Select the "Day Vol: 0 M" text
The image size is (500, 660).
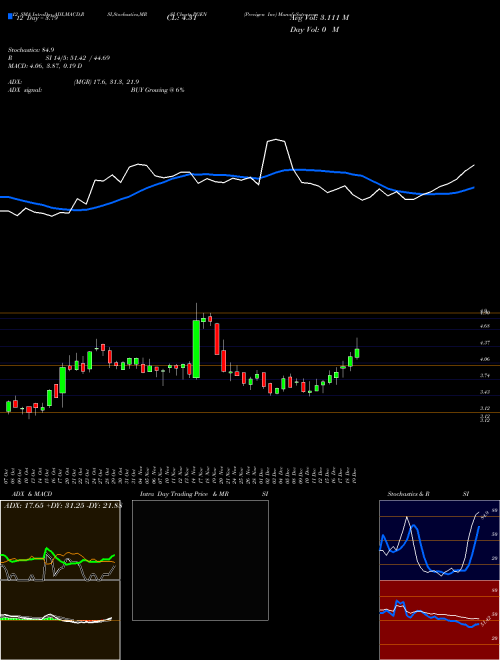pyautogui.click(x=314, y=30)
